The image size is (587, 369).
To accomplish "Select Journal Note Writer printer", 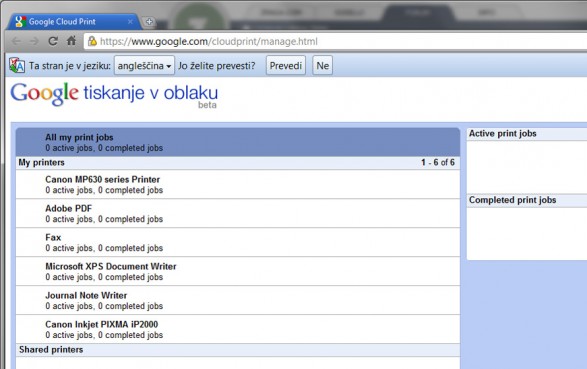I will [238, 301].
